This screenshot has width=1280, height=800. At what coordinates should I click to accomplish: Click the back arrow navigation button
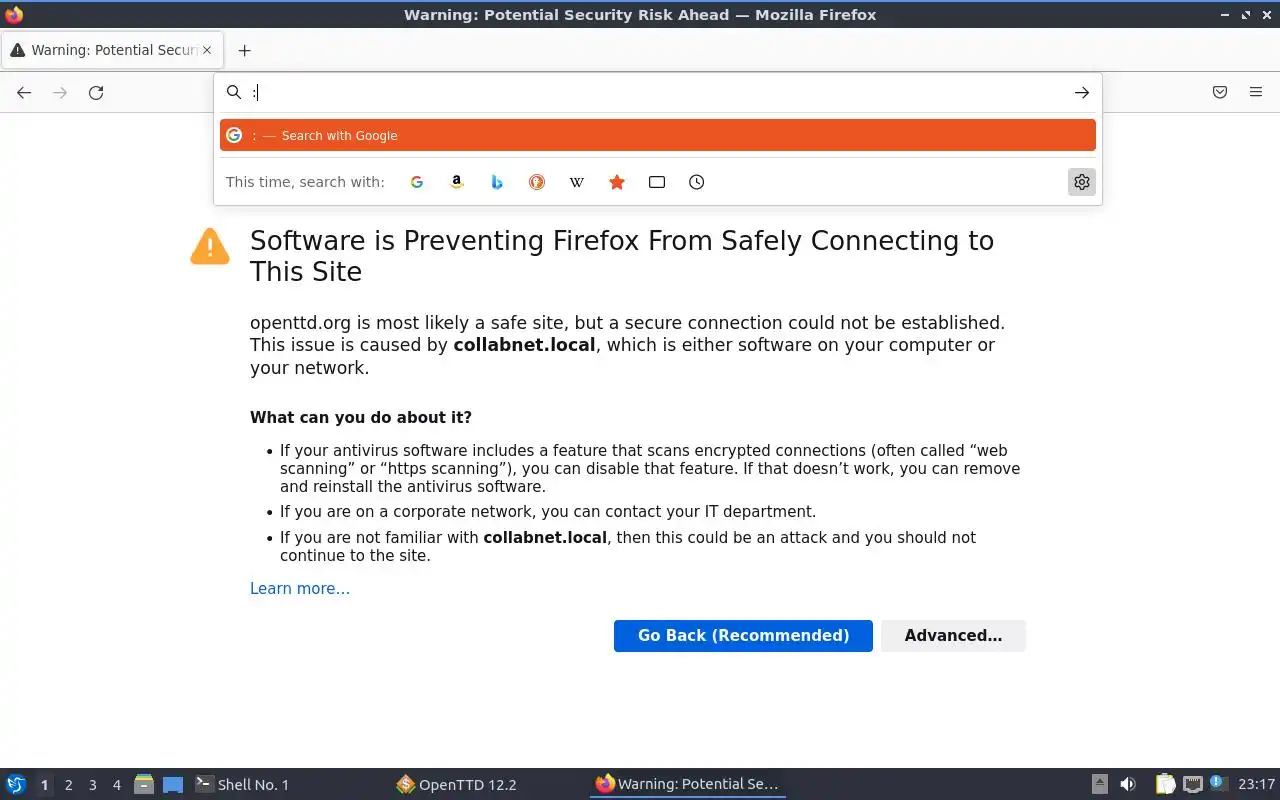coord(24,93)
